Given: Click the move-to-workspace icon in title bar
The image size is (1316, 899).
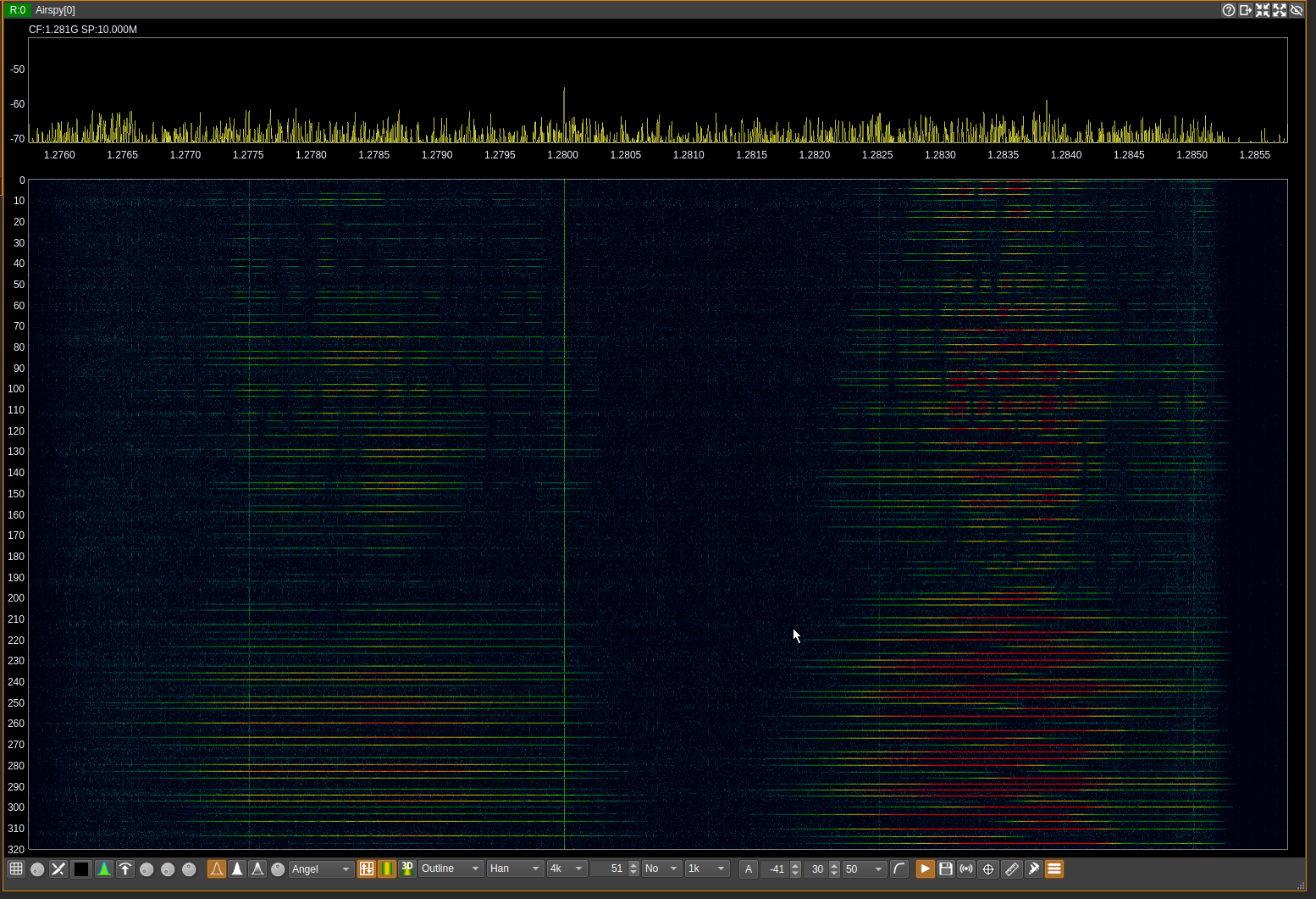Looking at the screenshot, I should 1246,10.
